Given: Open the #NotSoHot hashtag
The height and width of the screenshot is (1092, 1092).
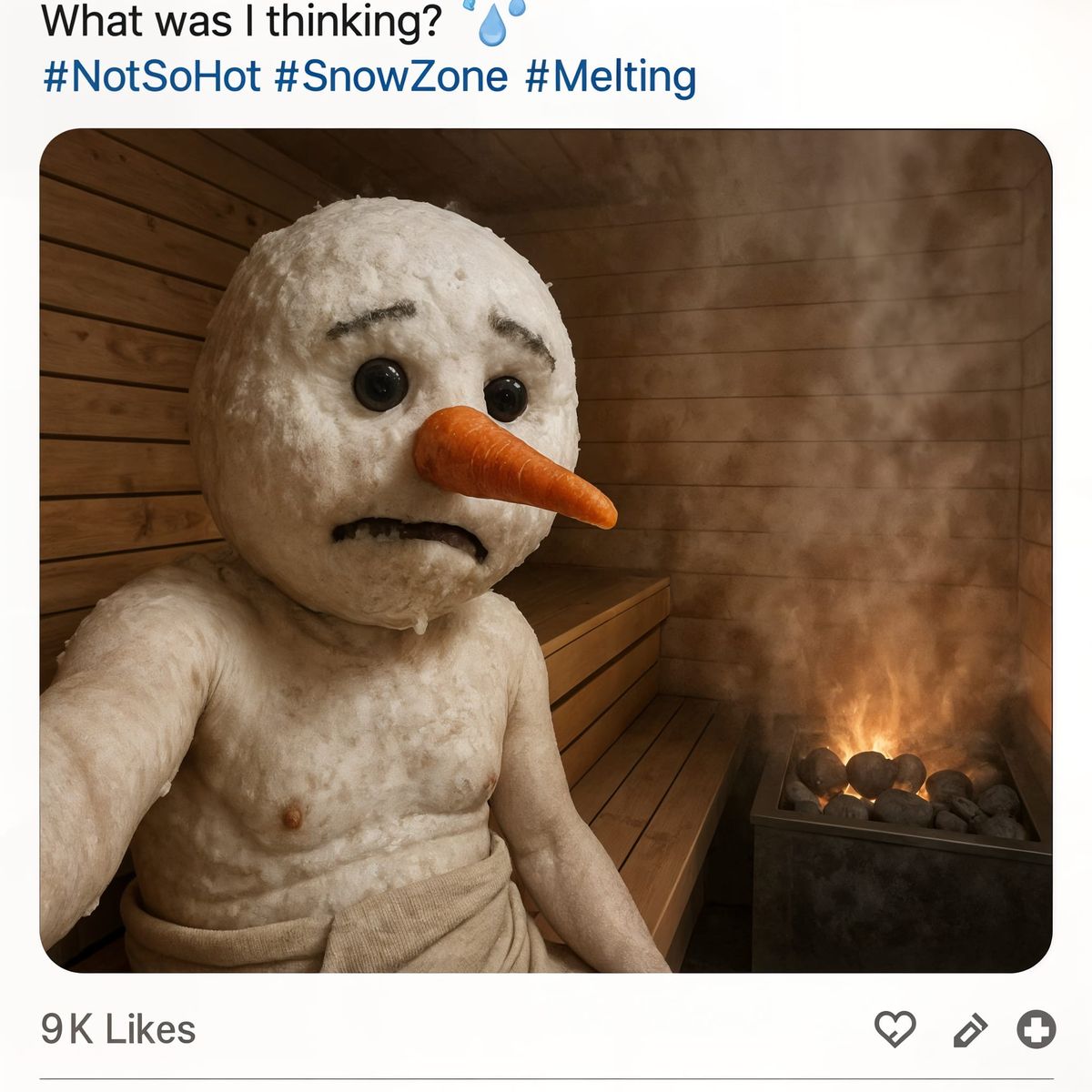Looking at the screenshot, I should click(x=152, y=76).
